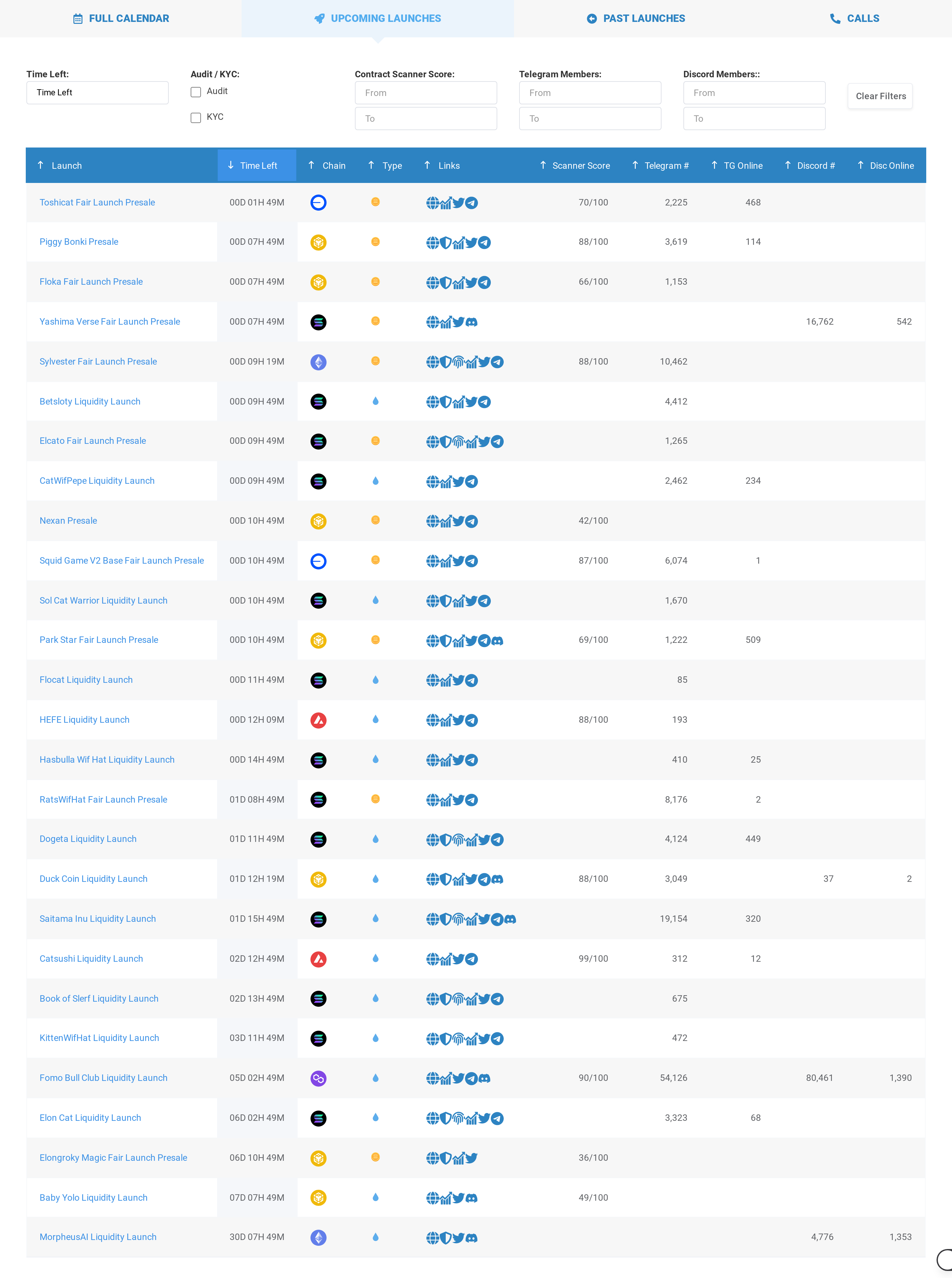The image size is (952, 1278).
Task: Tick the KYC checkbox
Action: [196, 118]
